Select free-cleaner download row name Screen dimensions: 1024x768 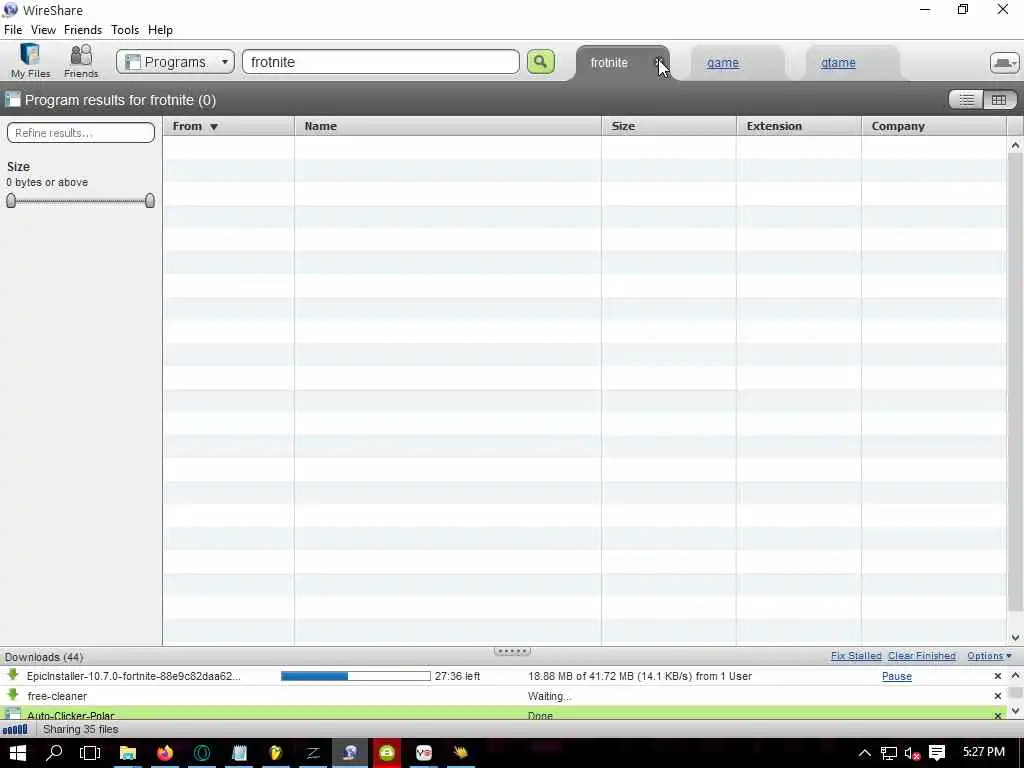coord(57,696)
